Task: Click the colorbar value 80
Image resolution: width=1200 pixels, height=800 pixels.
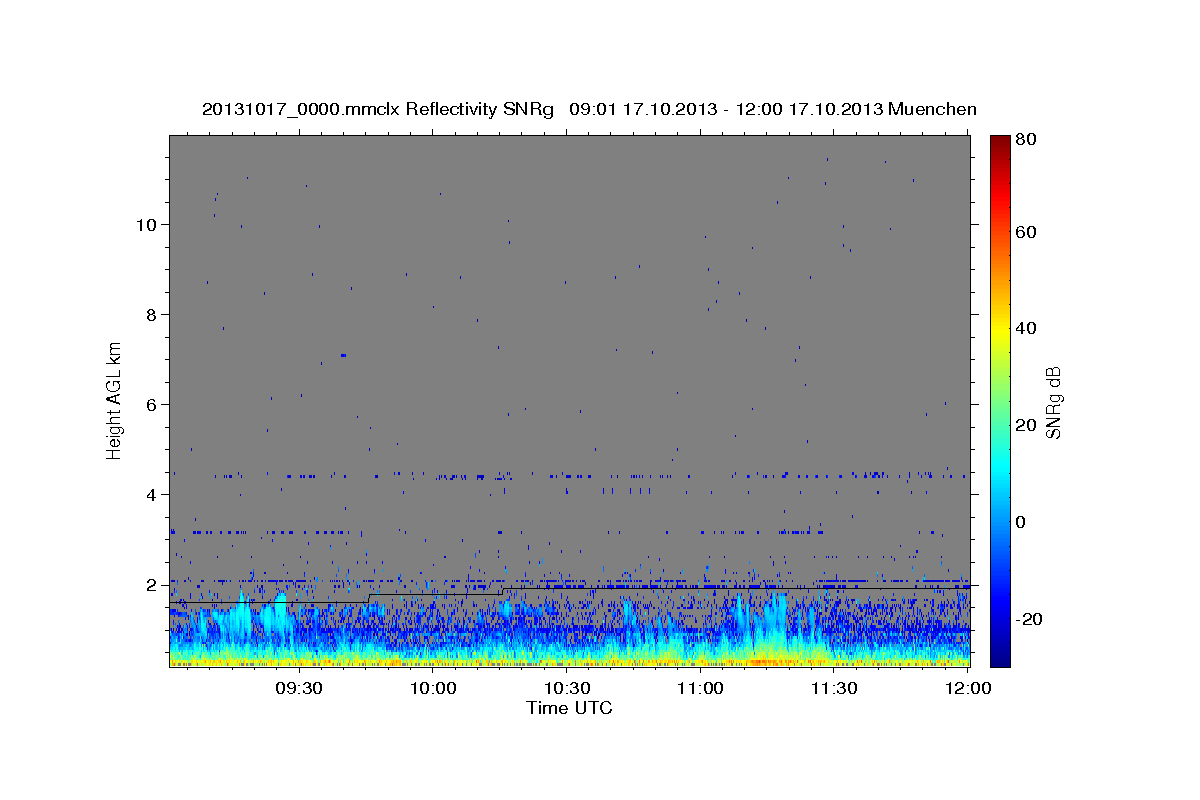Action: 1026,140
